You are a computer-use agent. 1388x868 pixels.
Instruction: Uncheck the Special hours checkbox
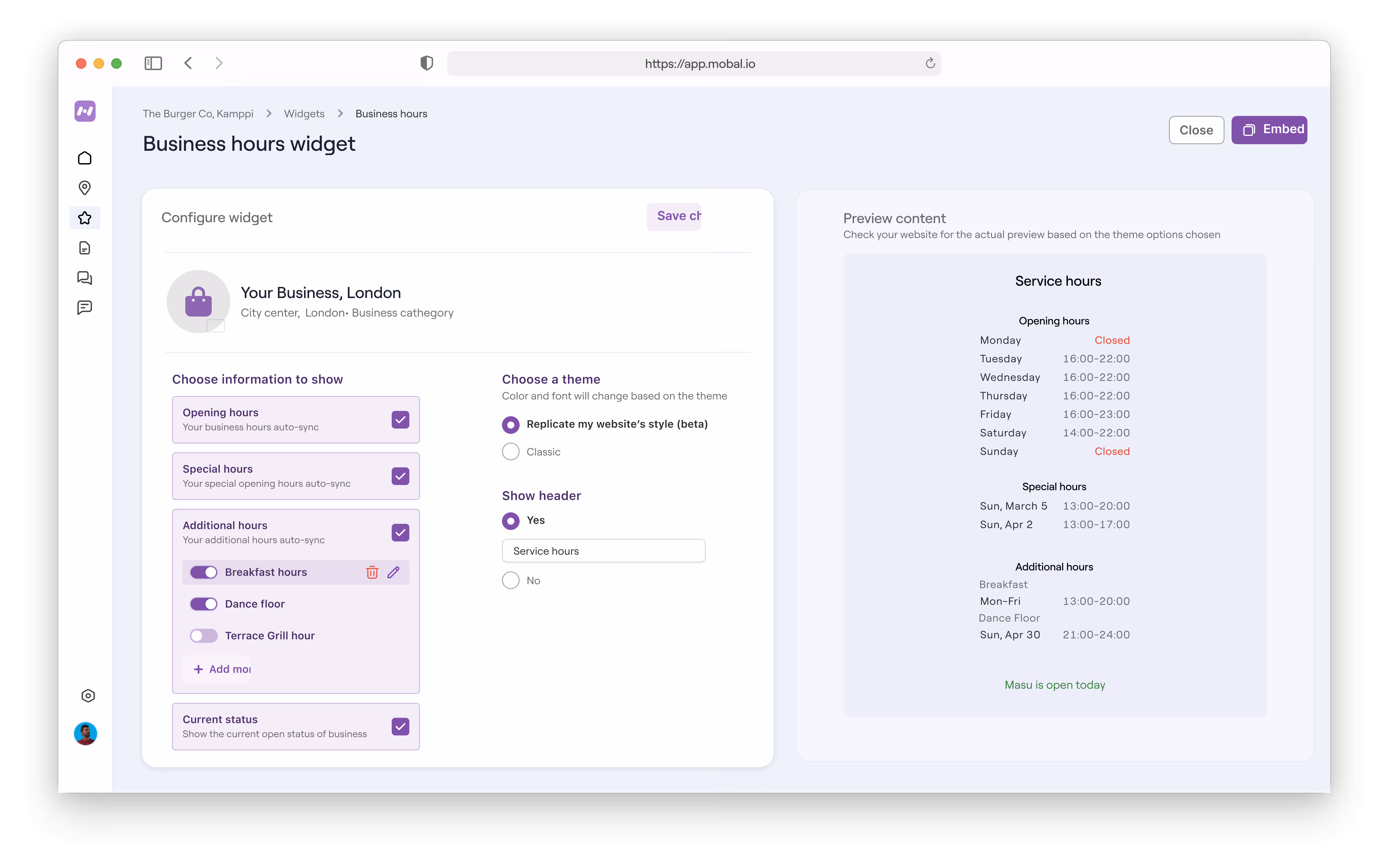[400, 476]
